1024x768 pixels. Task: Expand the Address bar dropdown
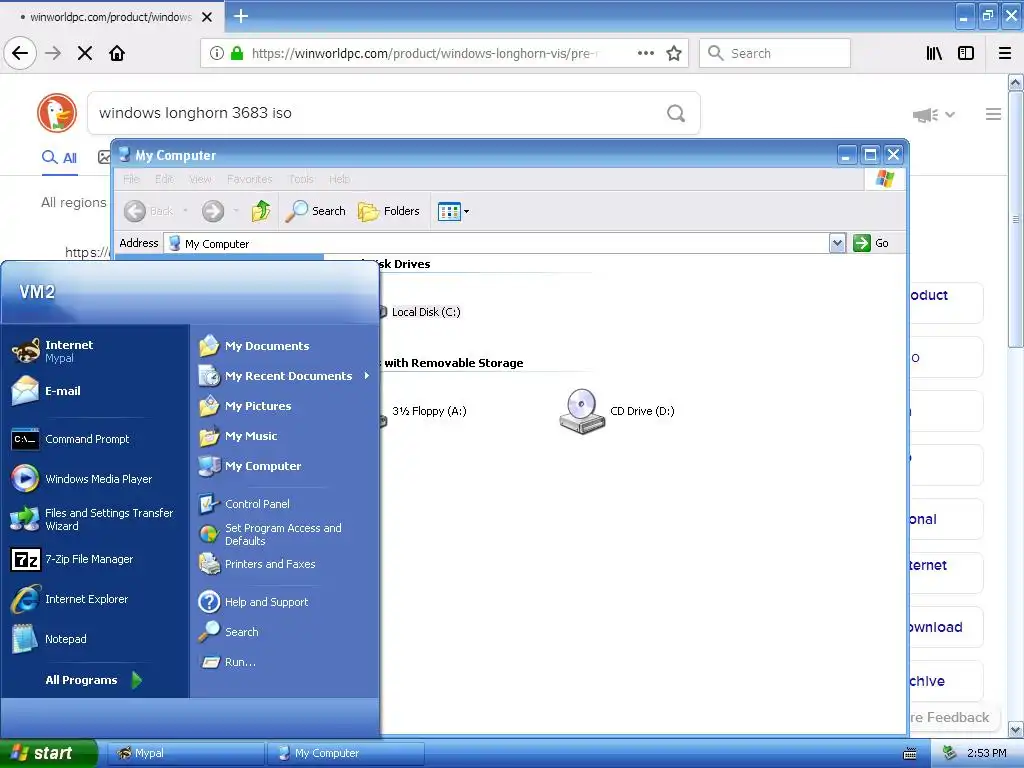tap(837, 243)
